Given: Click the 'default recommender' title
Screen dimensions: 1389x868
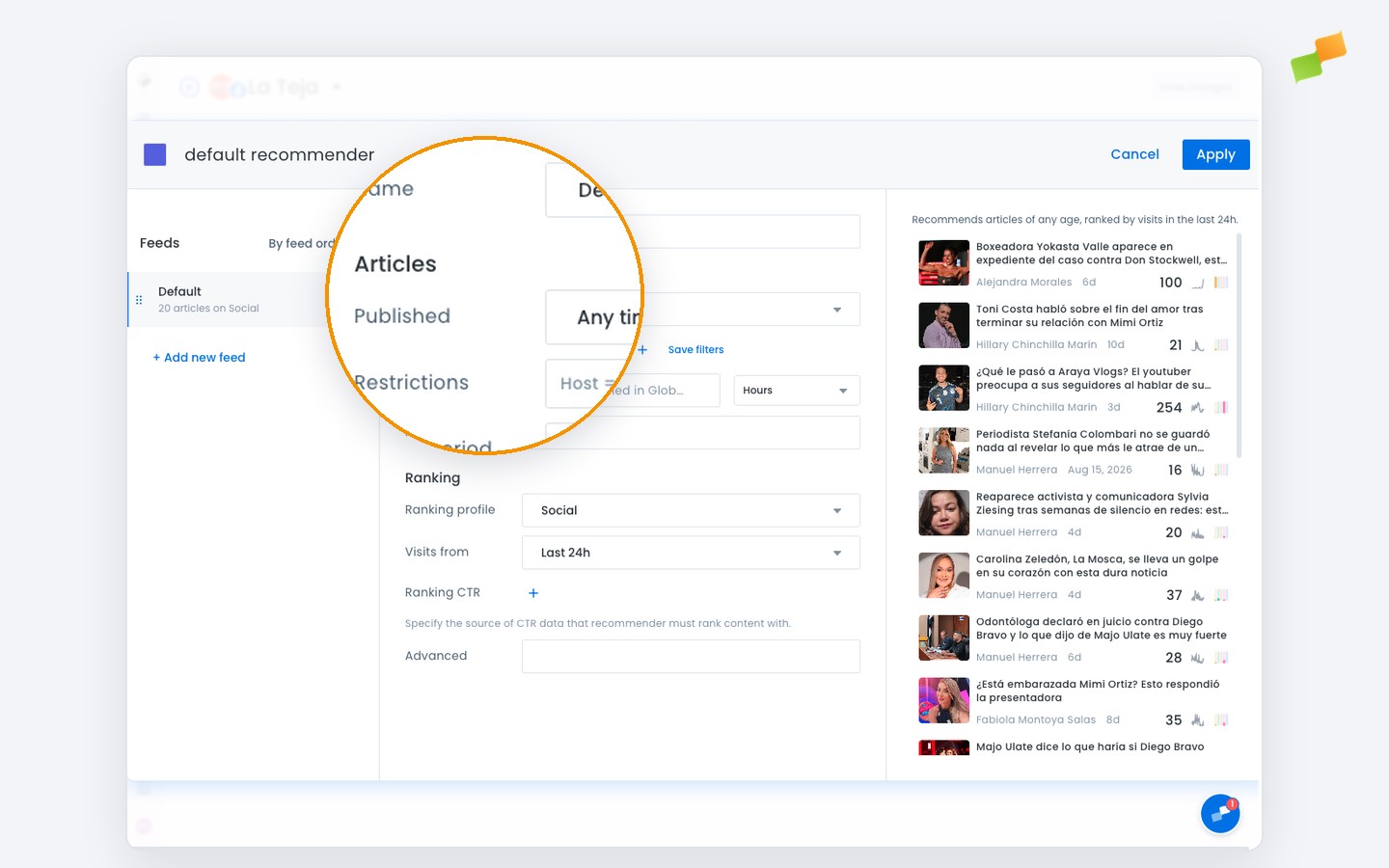Looking at the screenshot, I should (280, 154).
